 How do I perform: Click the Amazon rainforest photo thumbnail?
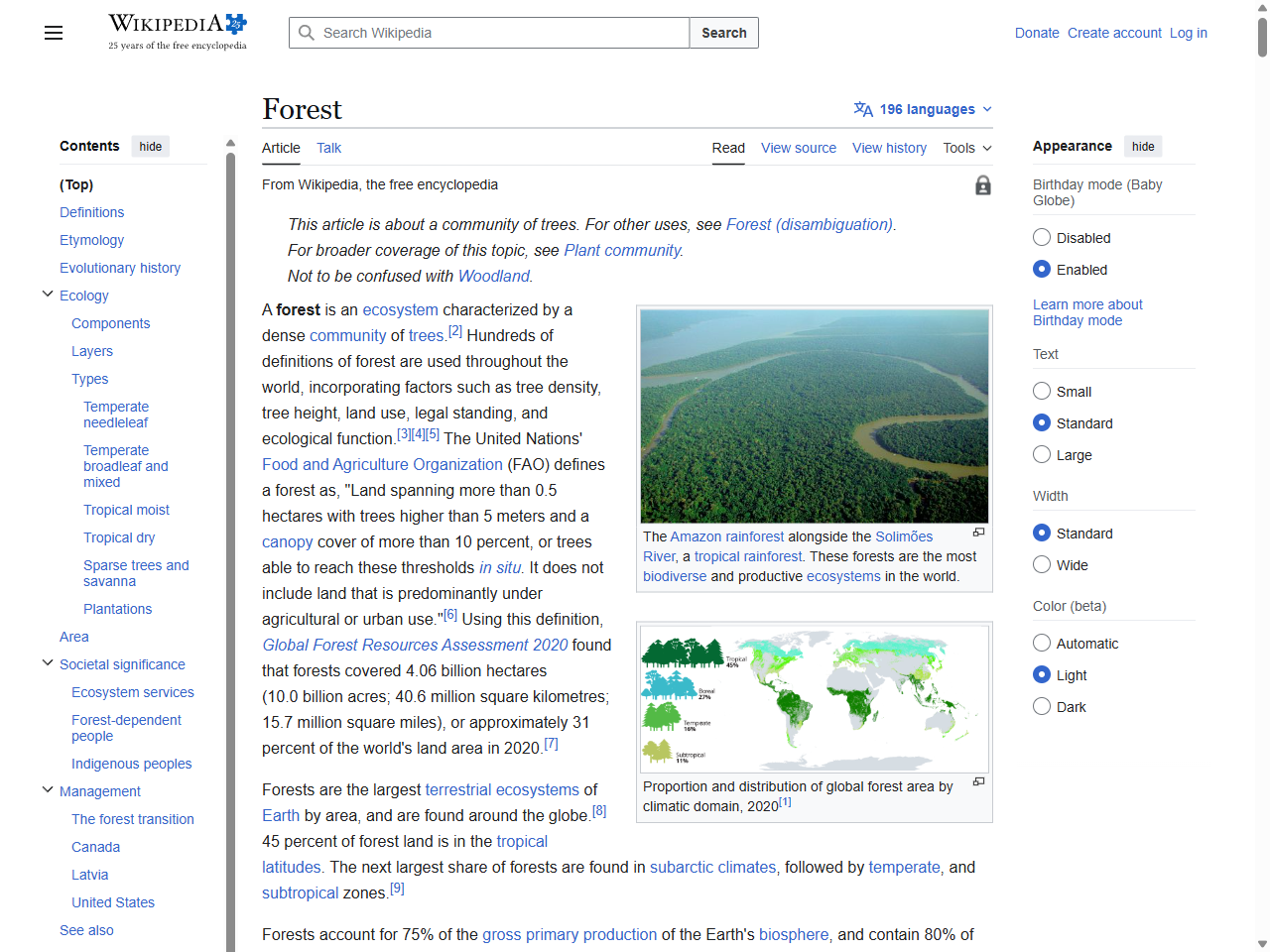[x=815, y=416]
